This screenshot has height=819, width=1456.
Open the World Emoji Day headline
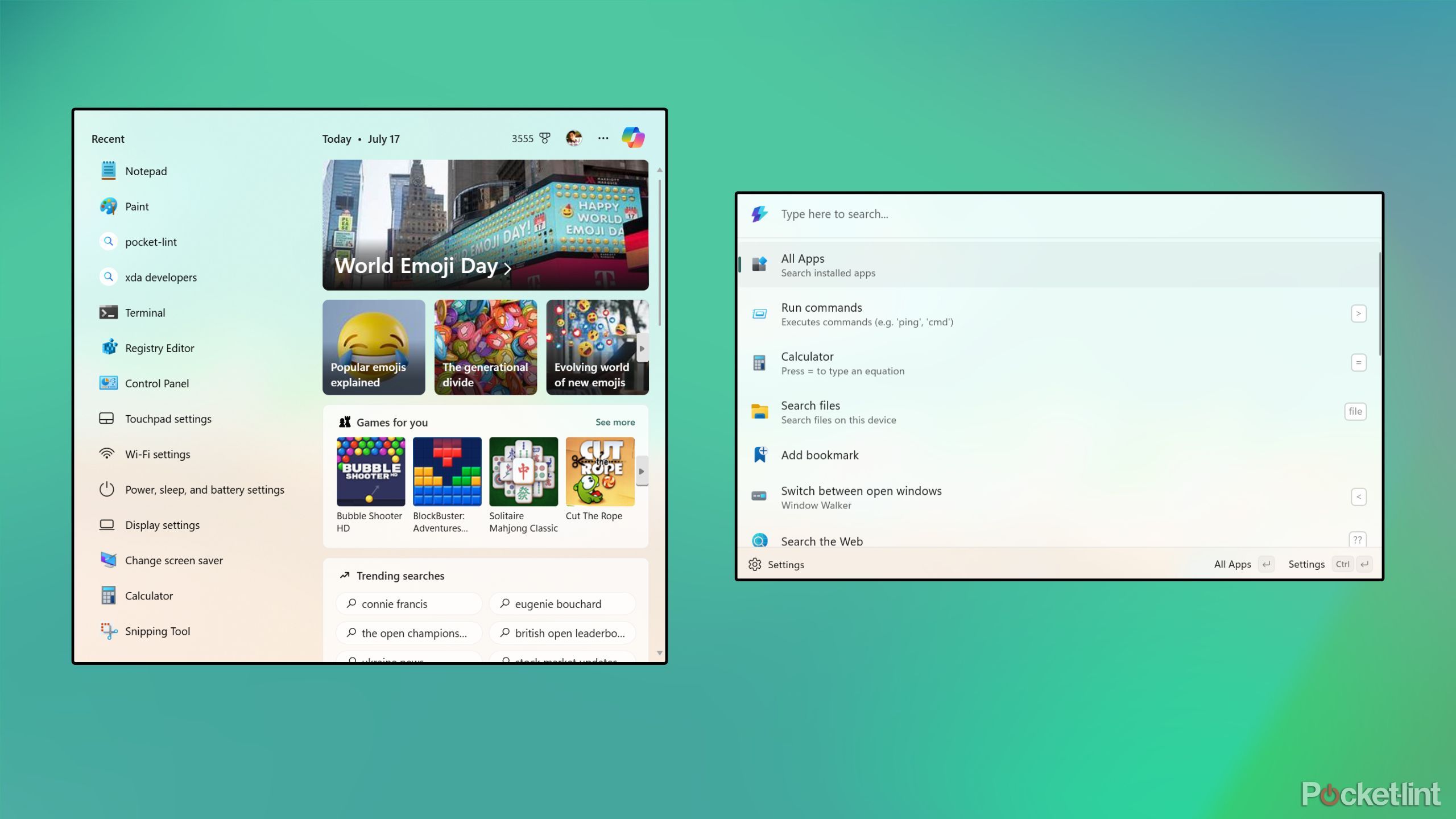click(485, 225)
